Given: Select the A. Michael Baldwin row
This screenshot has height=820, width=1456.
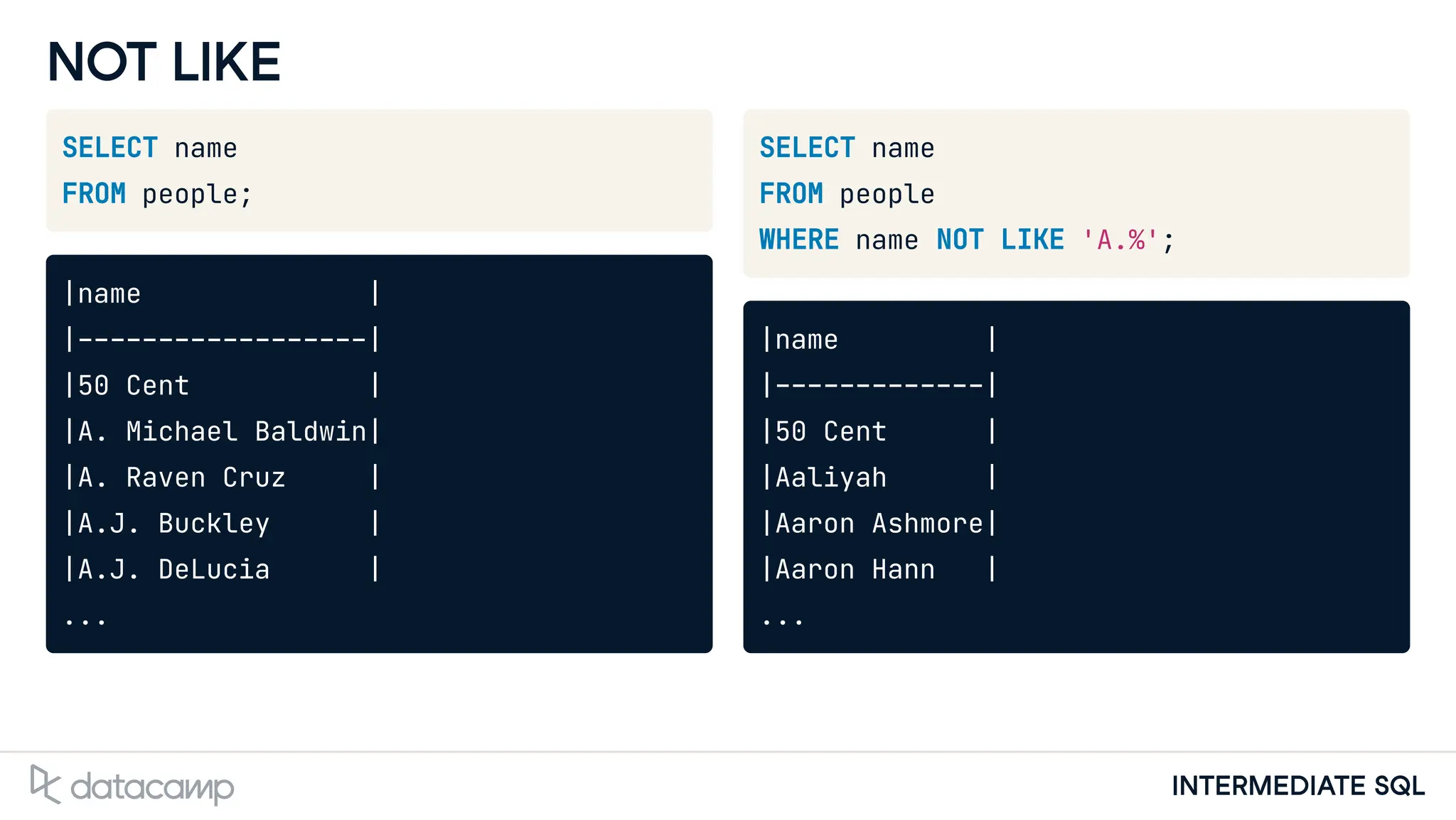Looking at the screenshot, I should click(x=222, y=432).
